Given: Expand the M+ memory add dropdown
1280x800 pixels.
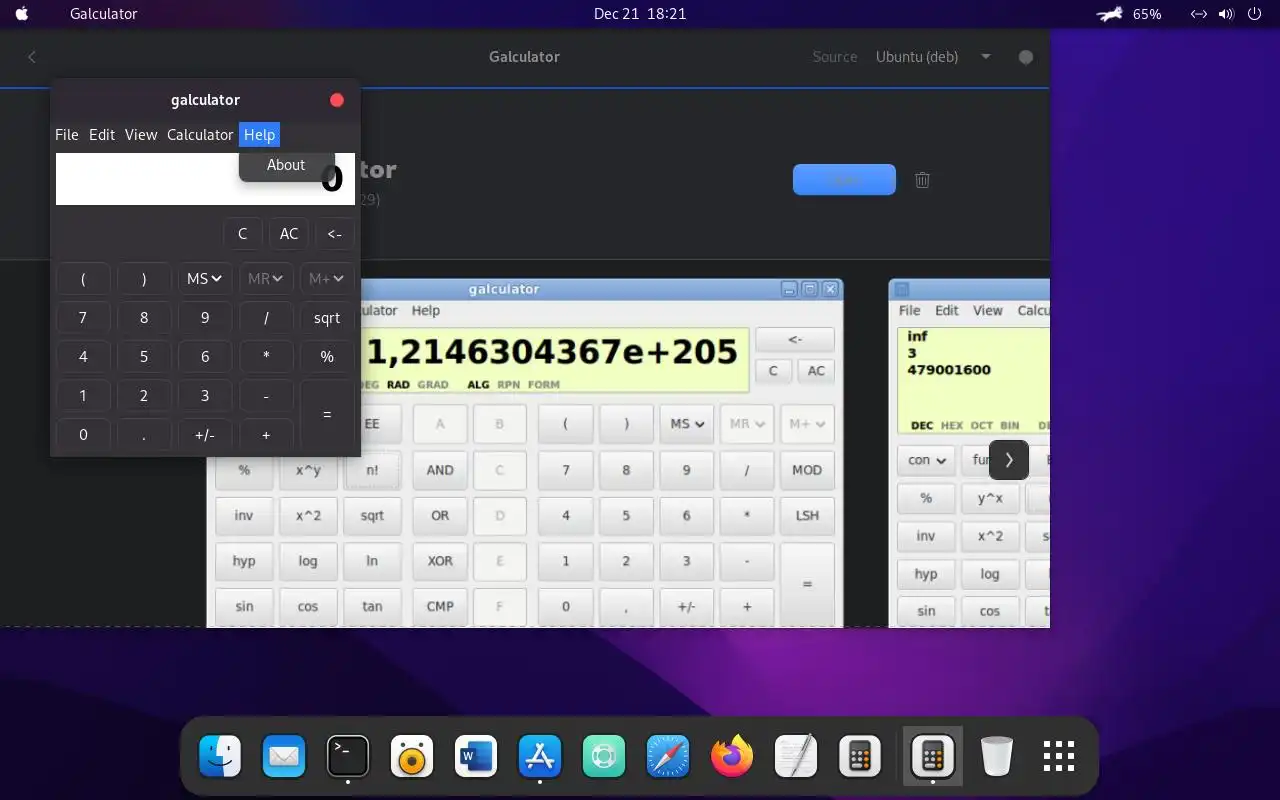Looking at the screenshot, I should point(327,279).
